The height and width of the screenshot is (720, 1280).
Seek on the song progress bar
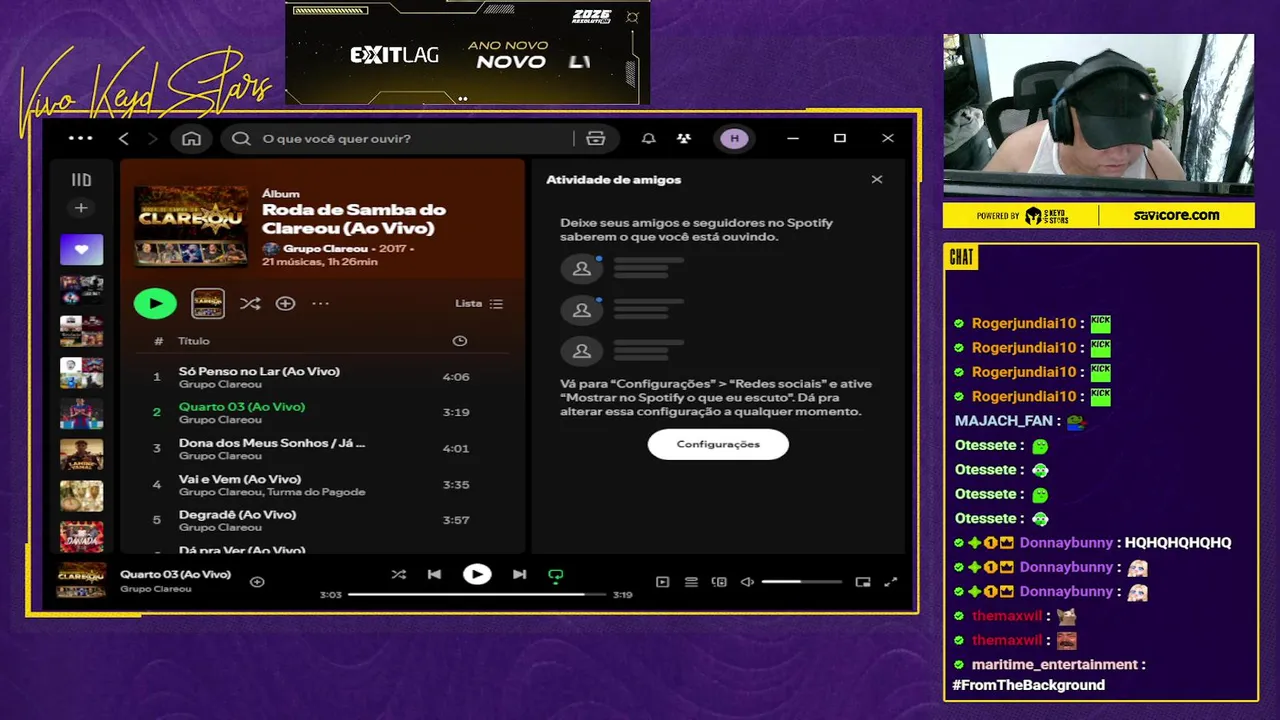pos(477,594)
